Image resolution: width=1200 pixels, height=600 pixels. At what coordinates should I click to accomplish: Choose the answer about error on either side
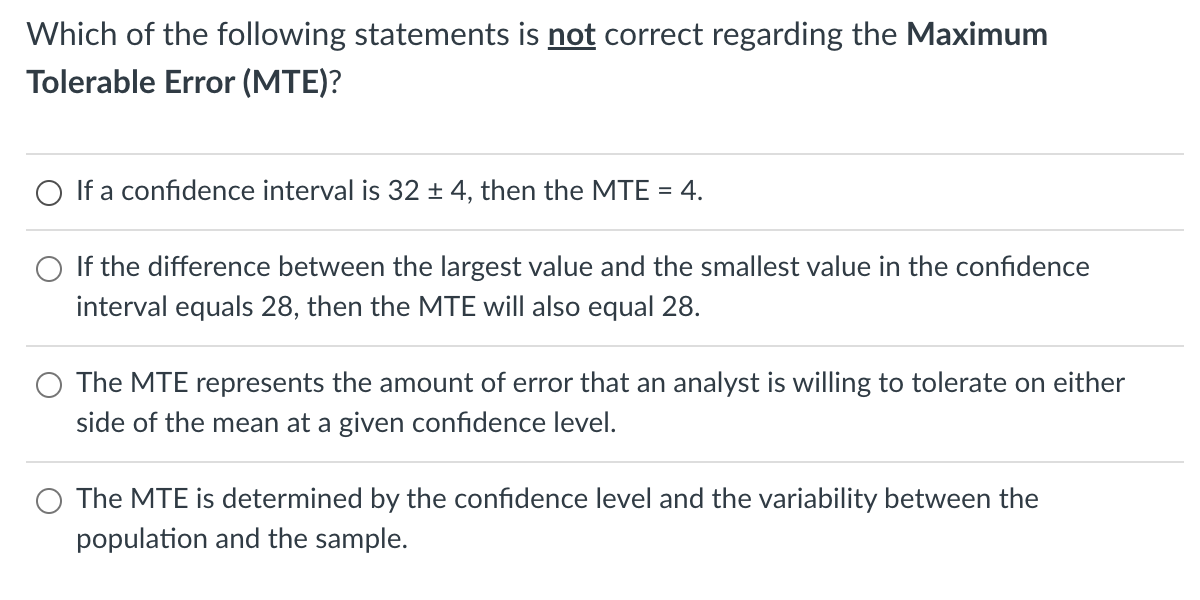(x=47, y=384)
